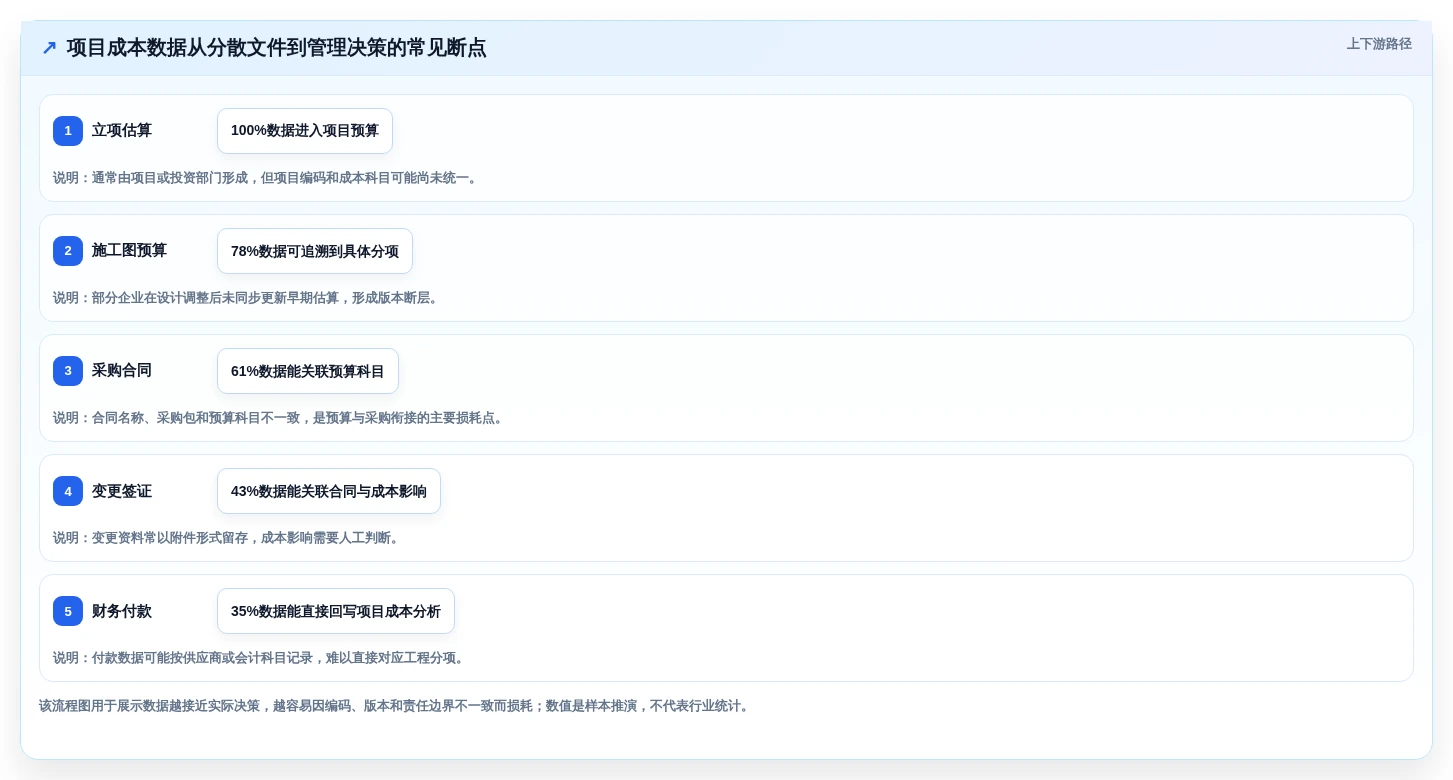The width and height of the screenshot is (1453, 780).
Task: Click the 35%数据能直接回写项目成本分析 chip
Action: (x=336, y=611)
